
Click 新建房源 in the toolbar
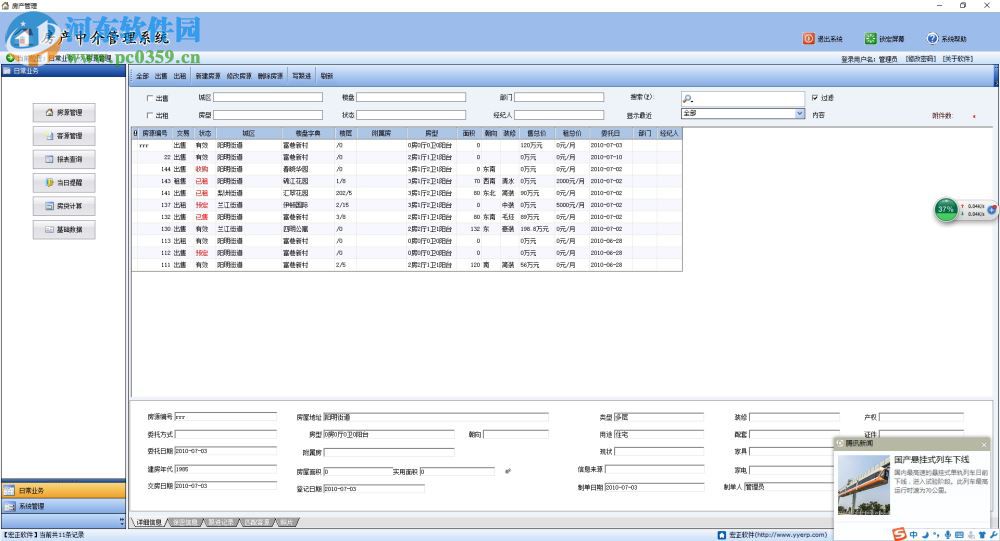click(x=208, y=76)
